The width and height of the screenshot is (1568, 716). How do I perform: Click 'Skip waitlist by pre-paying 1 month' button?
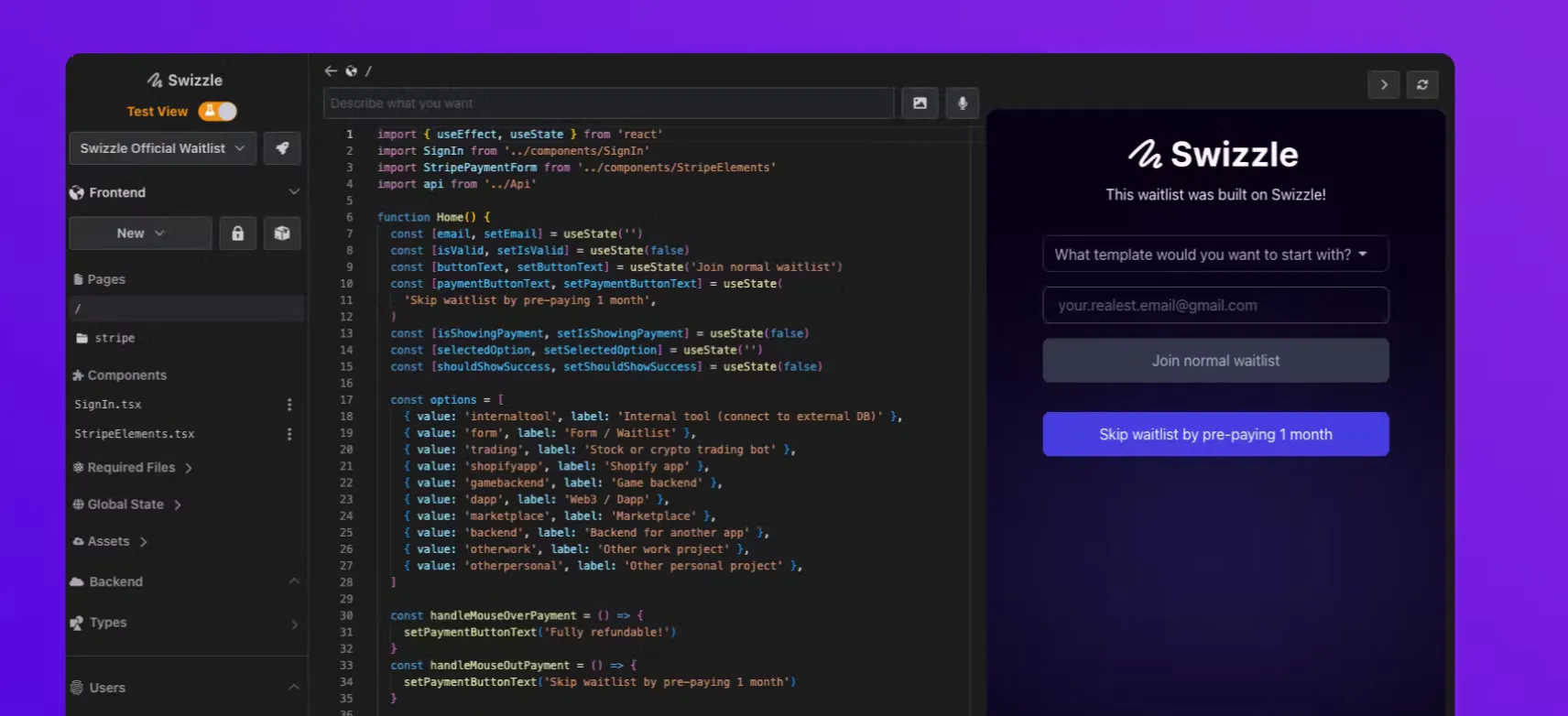coord(1215,434)
